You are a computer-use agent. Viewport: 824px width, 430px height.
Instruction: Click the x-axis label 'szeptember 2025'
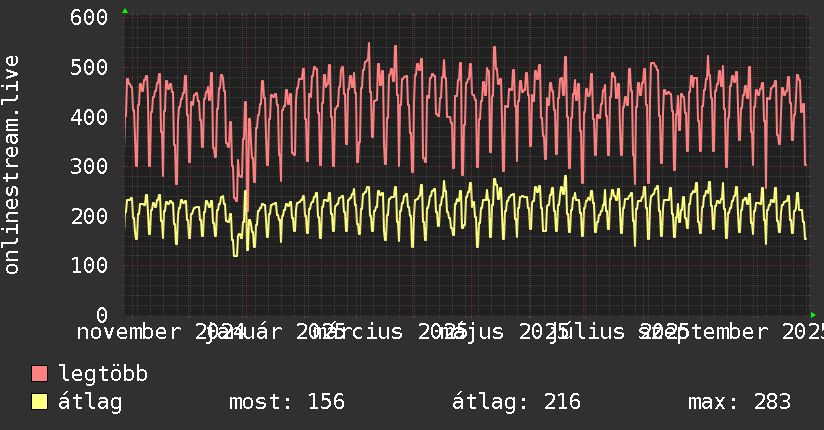click(732, 332)
